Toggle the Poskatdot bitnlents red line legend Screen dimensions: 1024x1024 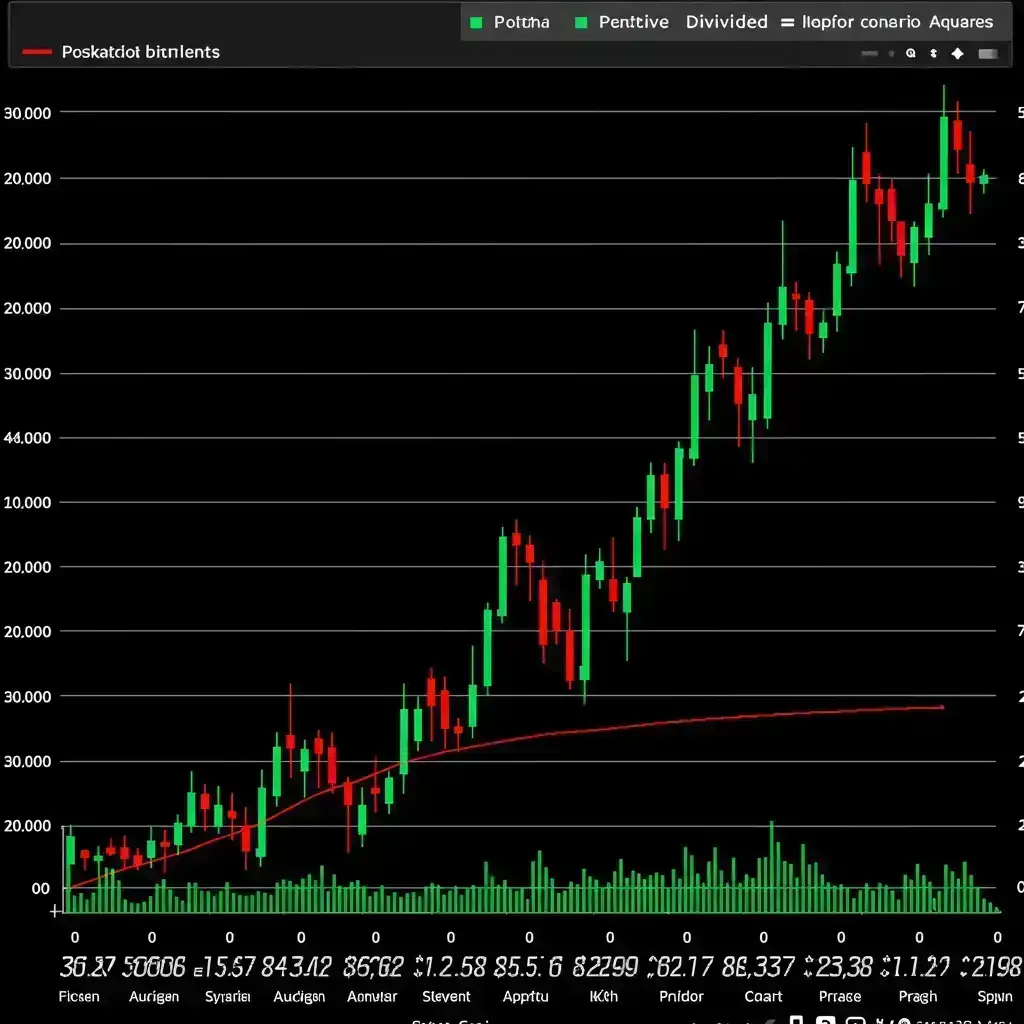pyautogui.click(x=37, y=52)
